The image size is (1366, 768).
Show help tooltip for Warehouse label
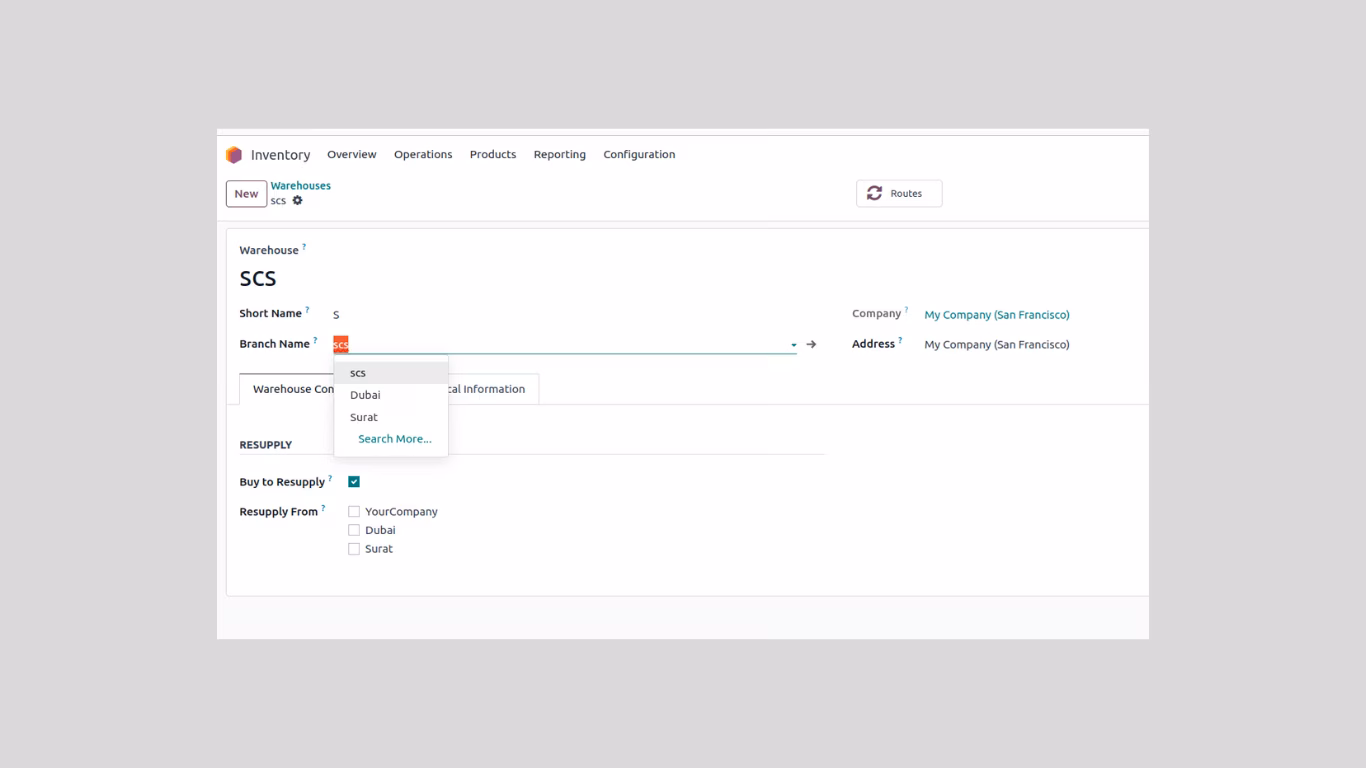tap(304, 246)
